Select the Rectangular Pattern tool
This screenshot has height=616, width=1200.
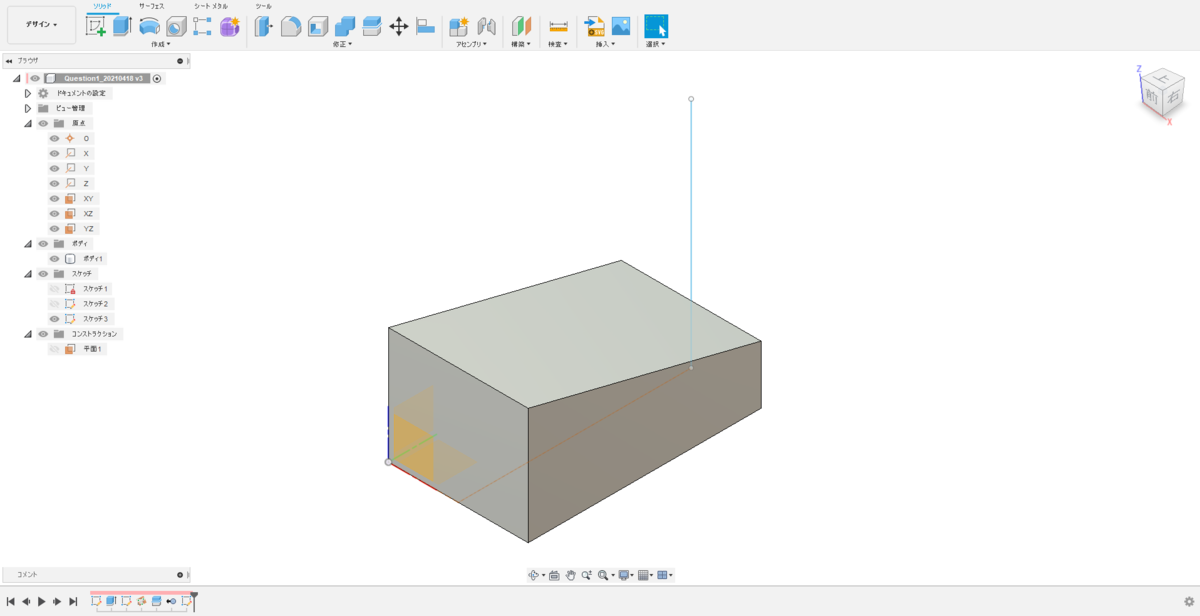click(x=202, y=27)
